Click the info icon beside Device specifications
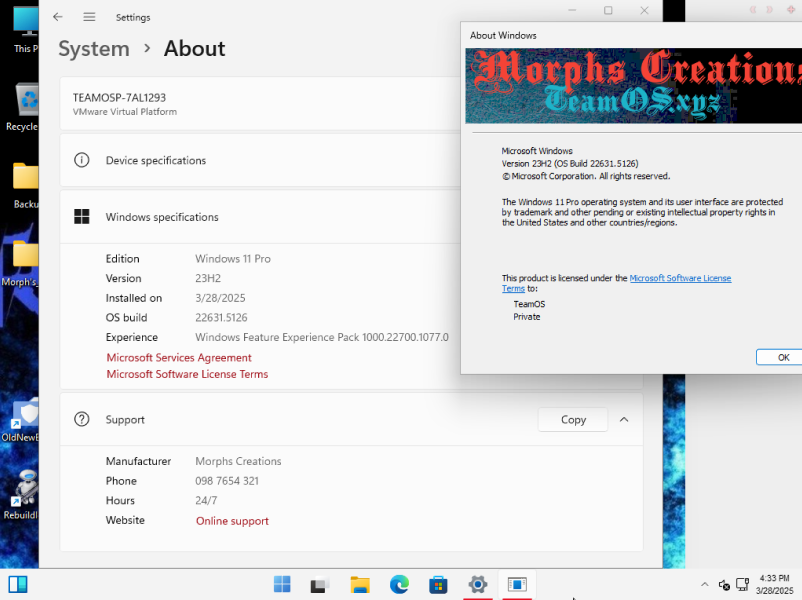802x600 pixels. click(x=82, y=160)
